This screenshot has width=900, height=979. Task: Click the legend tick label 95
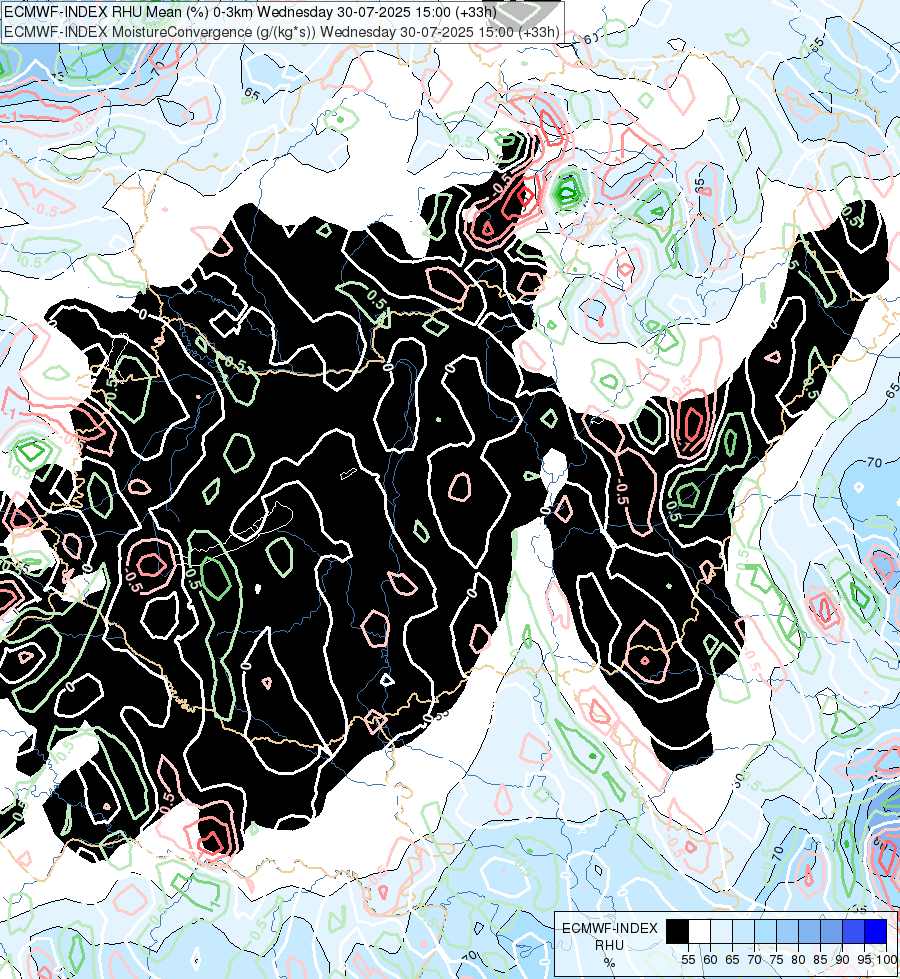[864, 960]
